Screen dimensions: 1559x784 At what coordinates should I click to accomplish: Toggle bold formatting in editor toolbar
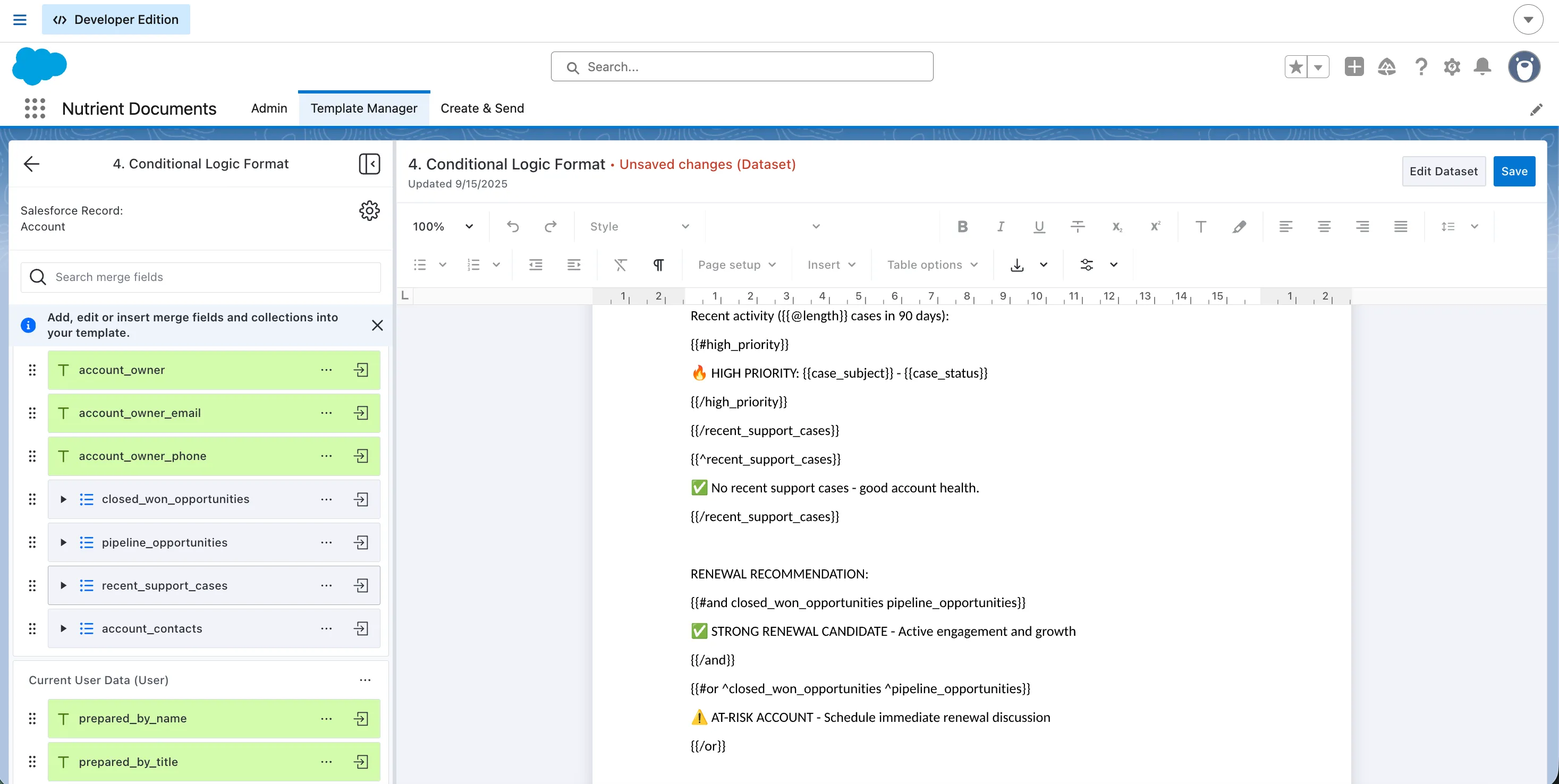tap(962, 226)
